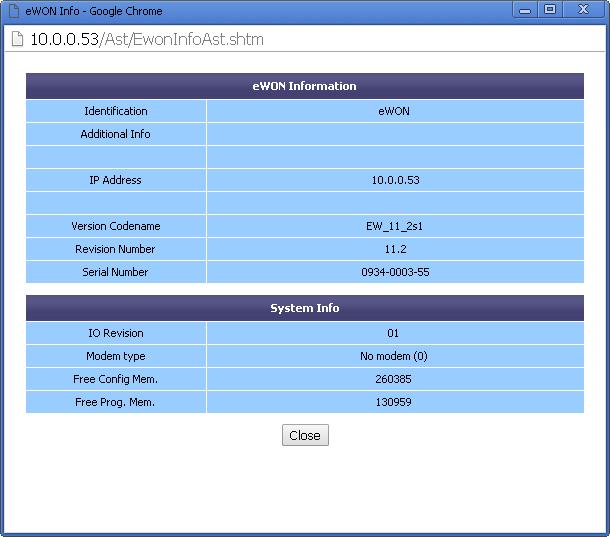Click the 'Revision Number' label cell
Image resolution: width=610 pixels, height=537 pixels.
(x=116, y=249)
